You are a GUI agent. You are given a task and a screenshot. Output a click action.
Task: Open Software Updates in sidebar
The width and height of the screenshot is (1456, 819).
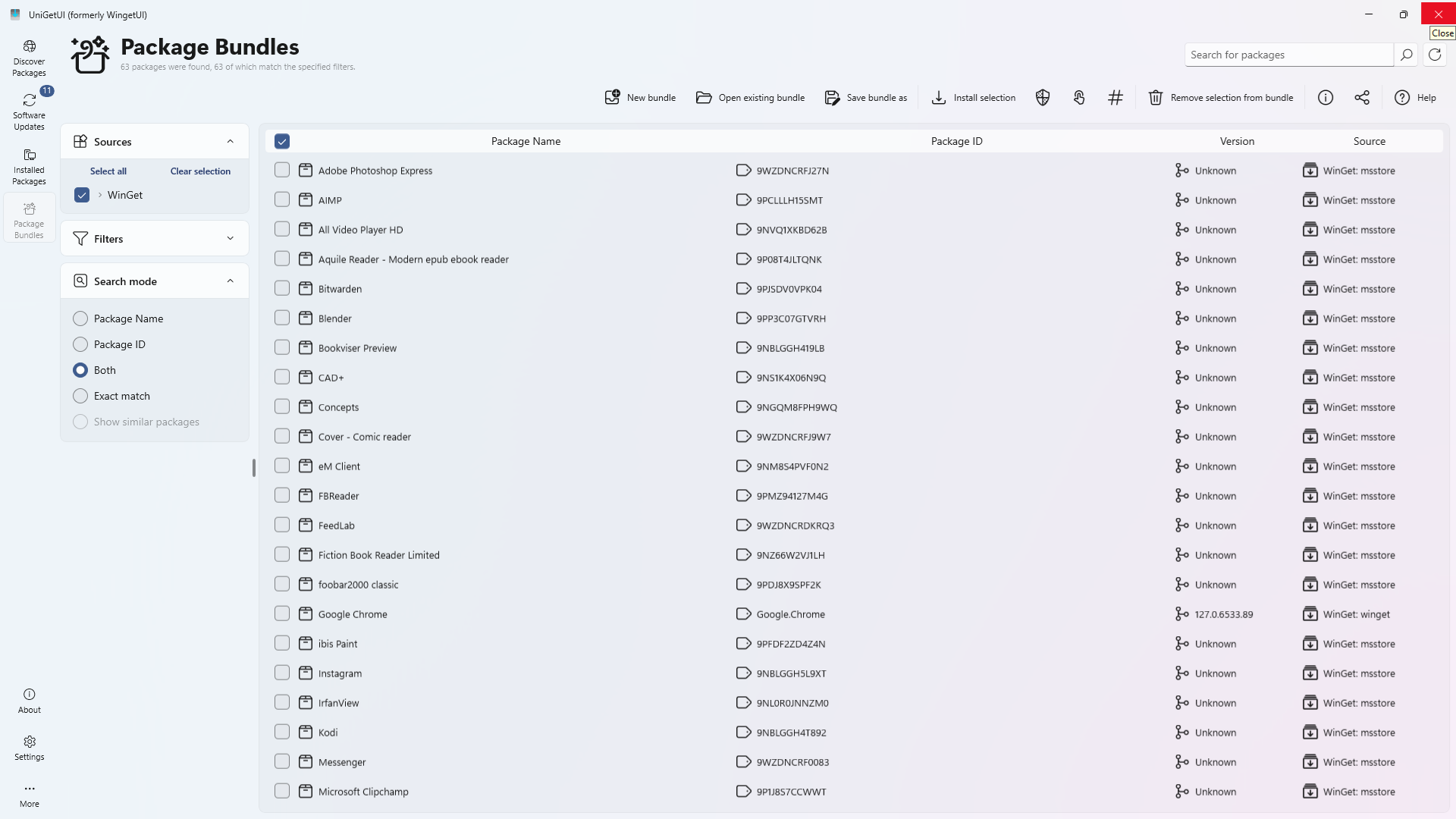[x=30, y=111]
